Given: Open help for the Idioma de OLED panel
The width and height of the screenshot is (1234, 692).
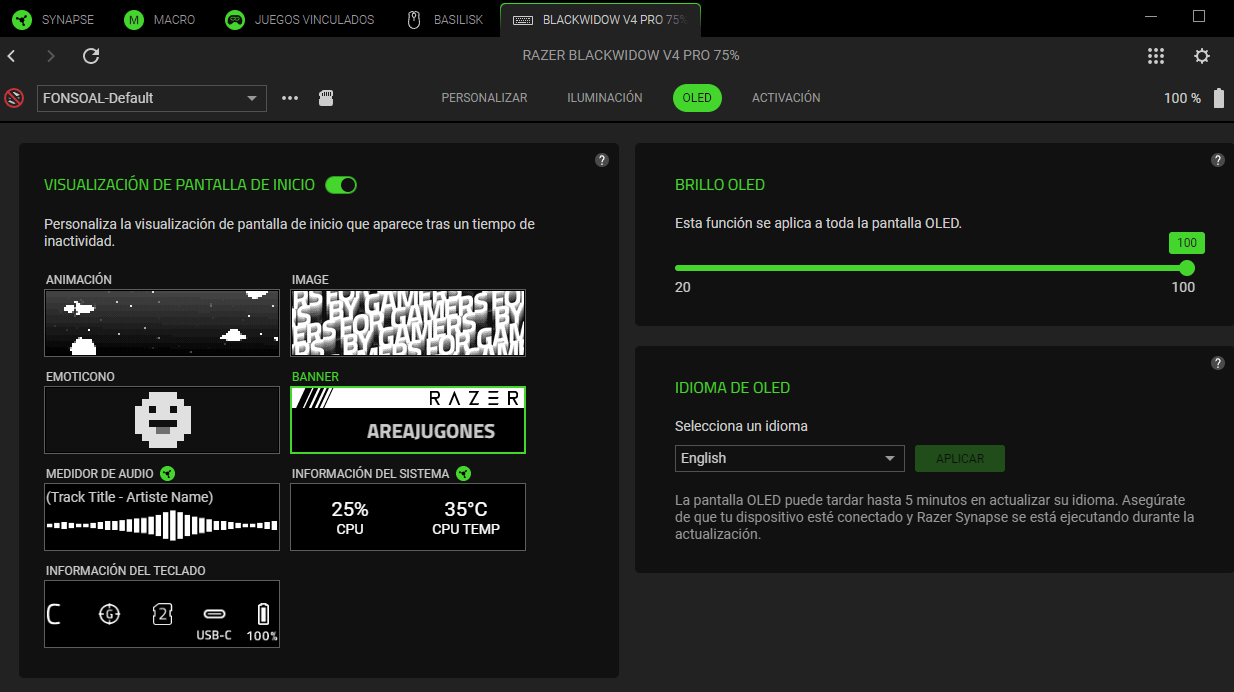Looking at the screenshot, I should click(x=1217, y=363).
